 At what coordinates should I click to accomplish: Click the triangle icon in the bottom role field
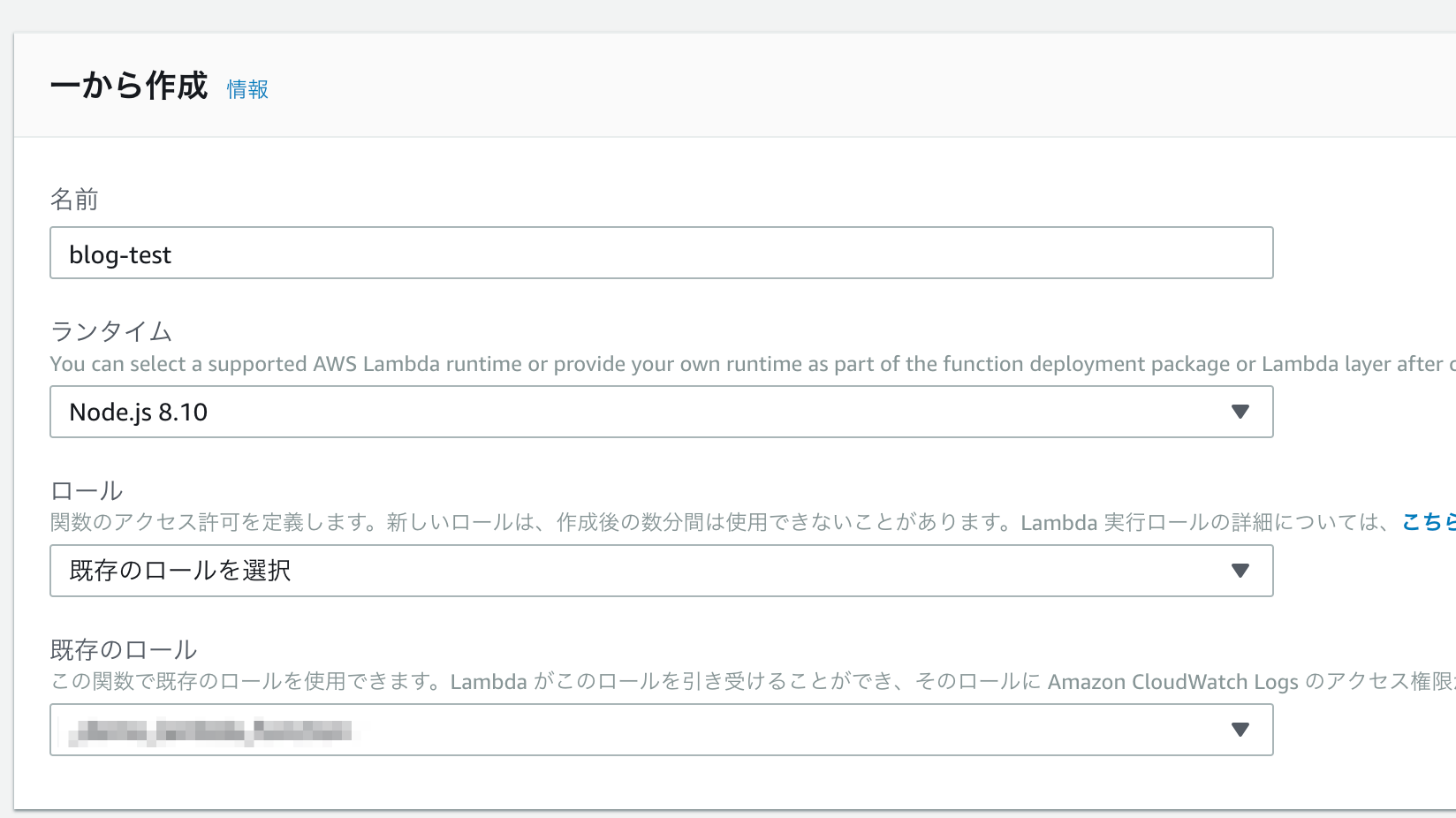[x=1240, y=730]
